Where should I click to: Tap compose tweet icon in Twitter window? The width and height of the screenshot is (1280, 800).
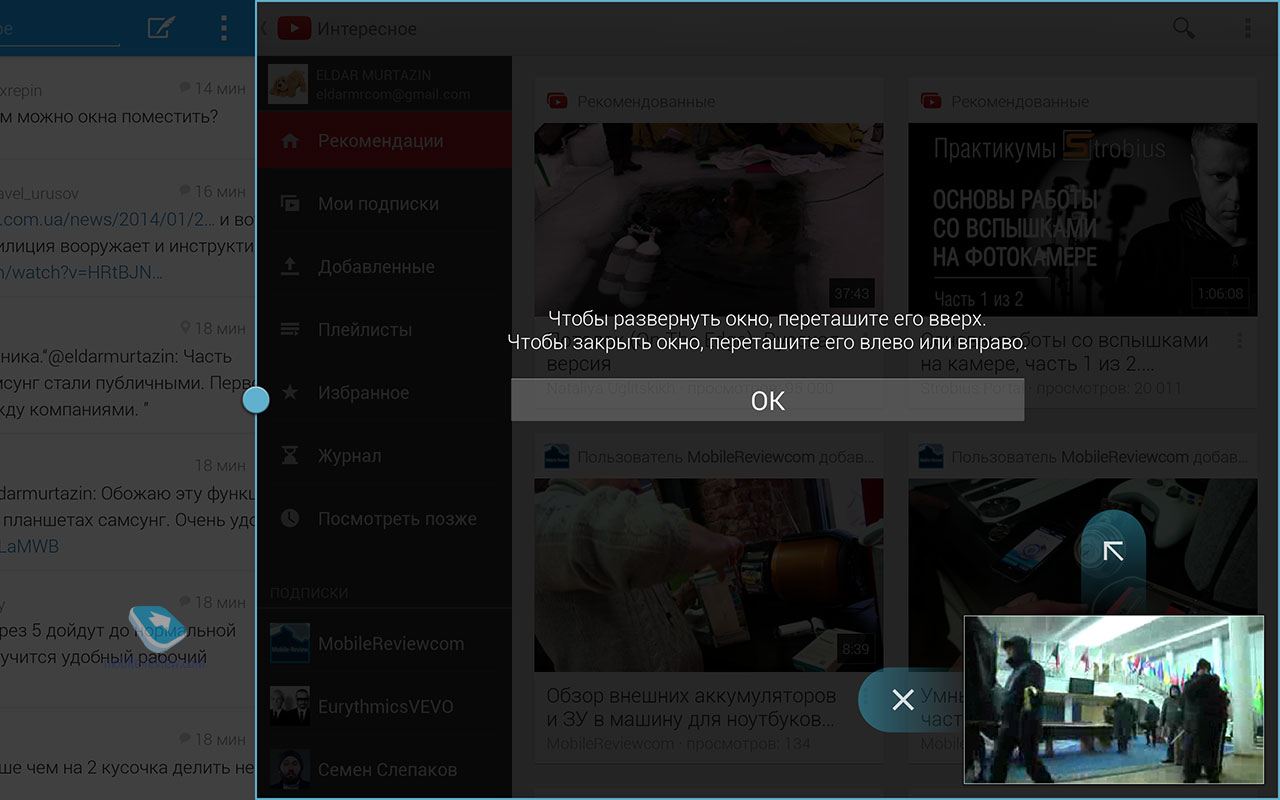coord(161,28)
